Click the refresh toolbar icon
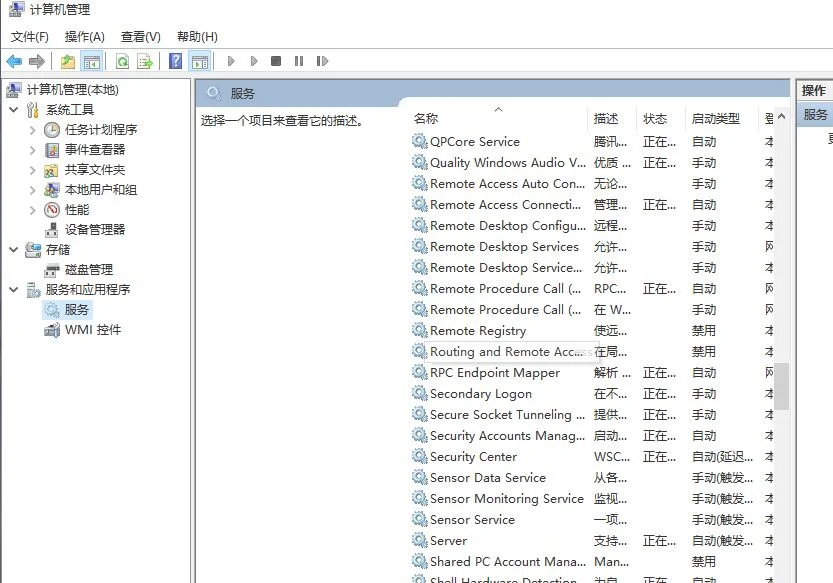833x583 pixels. click(x=122, y=62)
